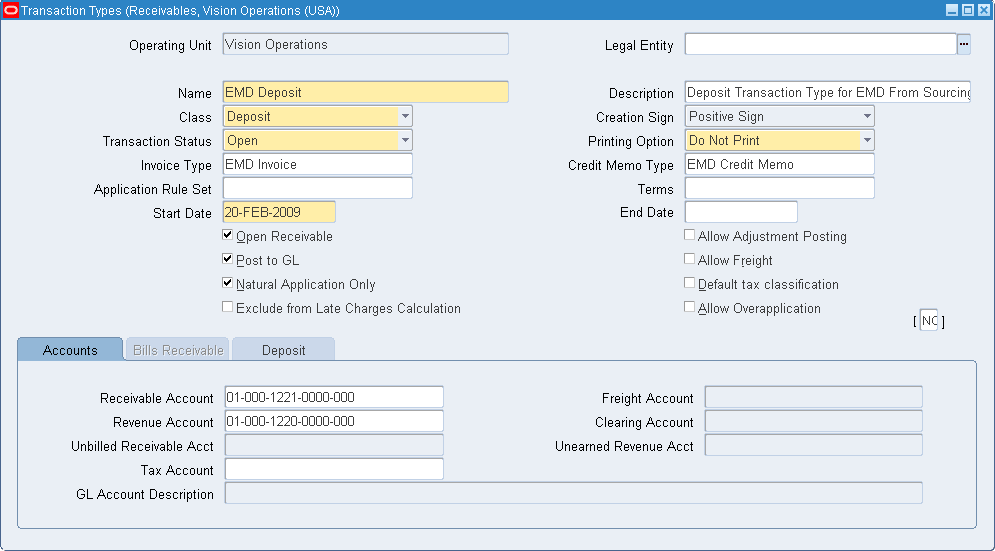
Task: Check the Allow Freight option
Action: [x=689, y=259]
